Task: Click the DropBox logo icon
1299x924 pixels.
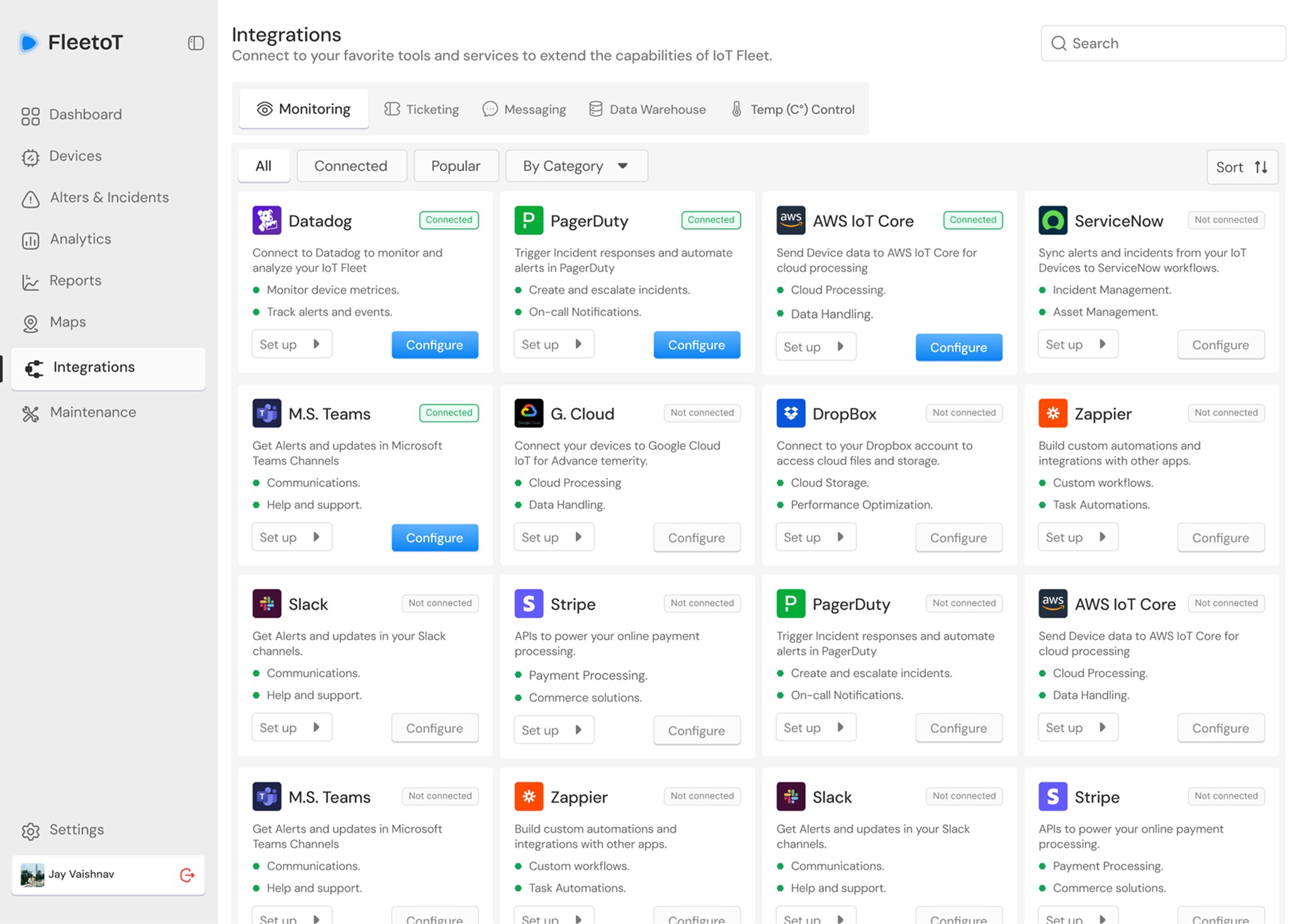Action: pos(790,414)
